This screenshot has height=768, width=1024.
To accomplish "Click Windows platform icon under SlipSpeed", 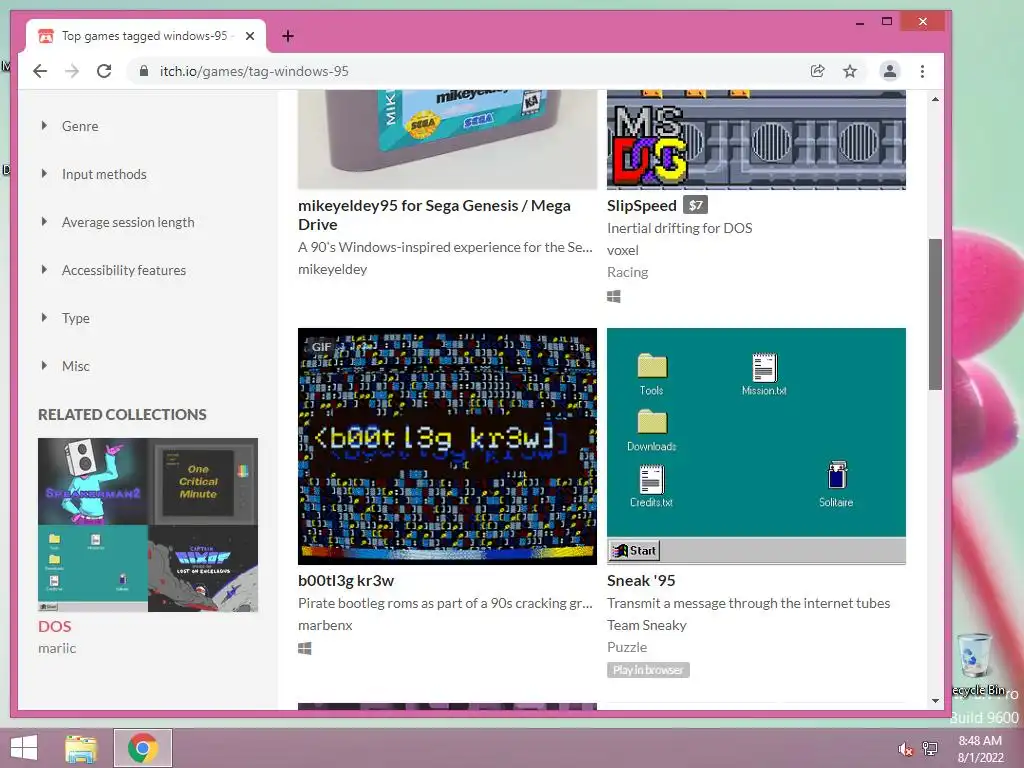I will coord(613,296).
